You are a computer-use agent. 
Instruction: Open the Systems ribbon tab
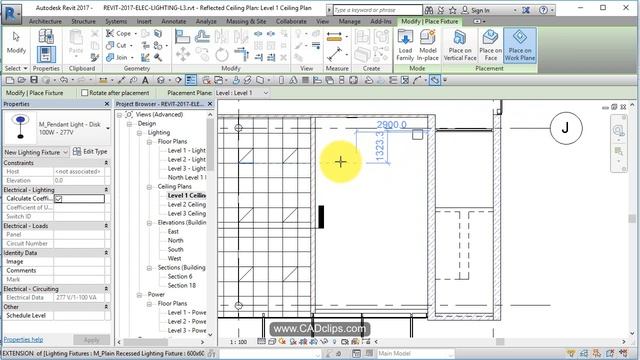click(x=116, y=21)
